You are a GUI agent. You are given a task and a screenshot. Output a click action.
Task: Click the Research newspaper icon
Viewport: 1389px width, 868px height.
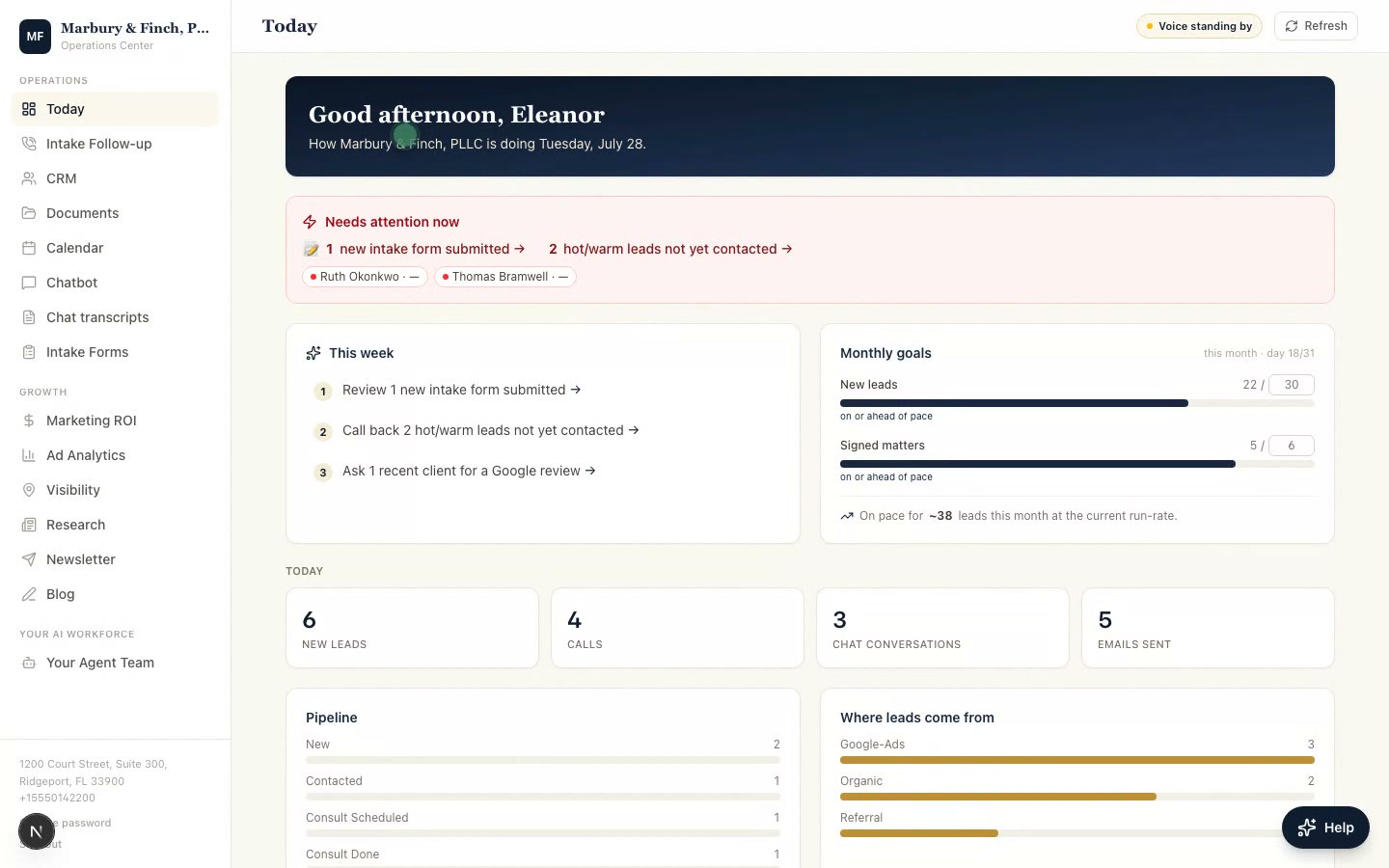[29, 525]
